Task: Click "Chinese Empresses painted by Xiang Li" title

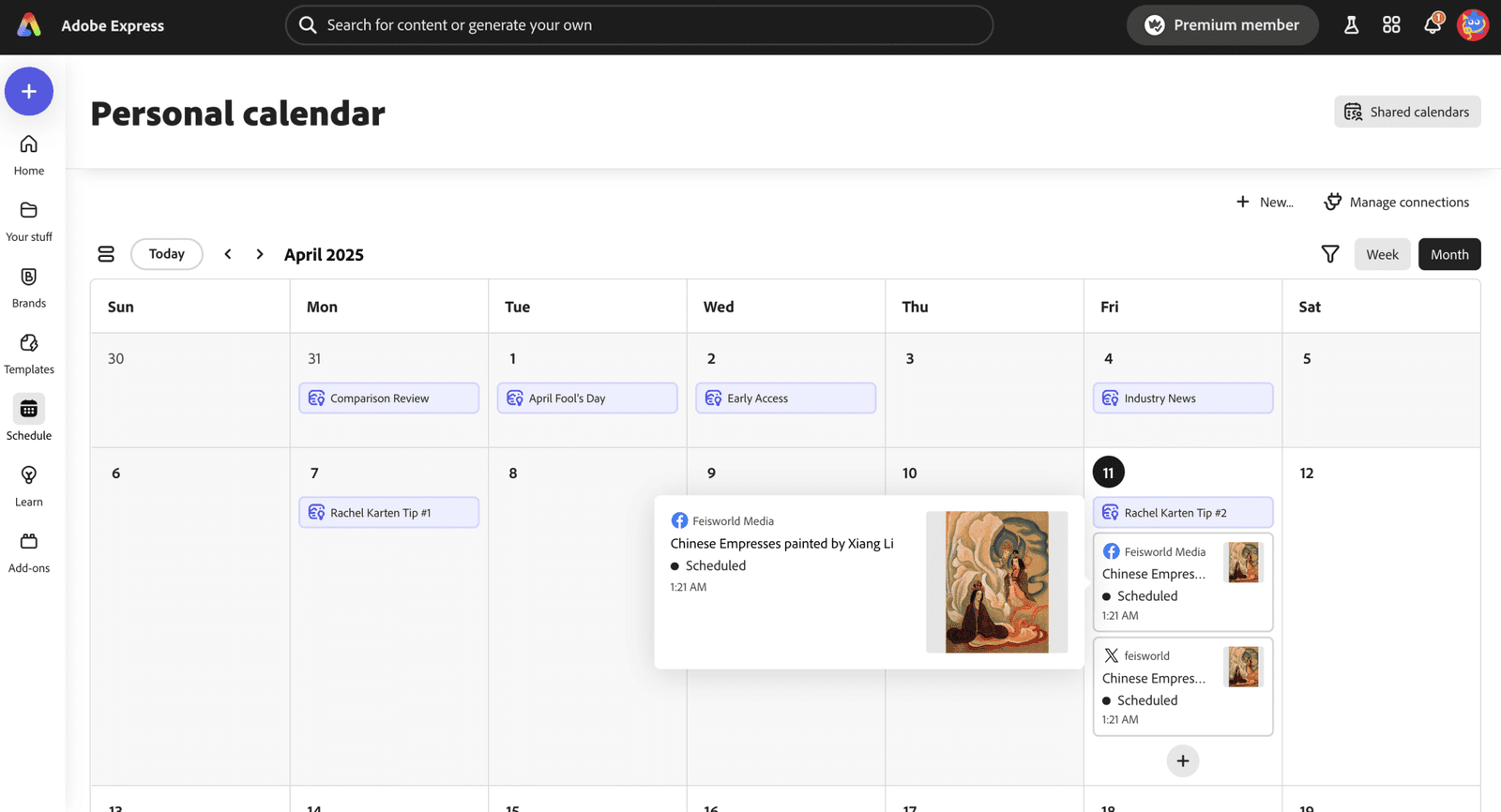Action: click(781, 543)
